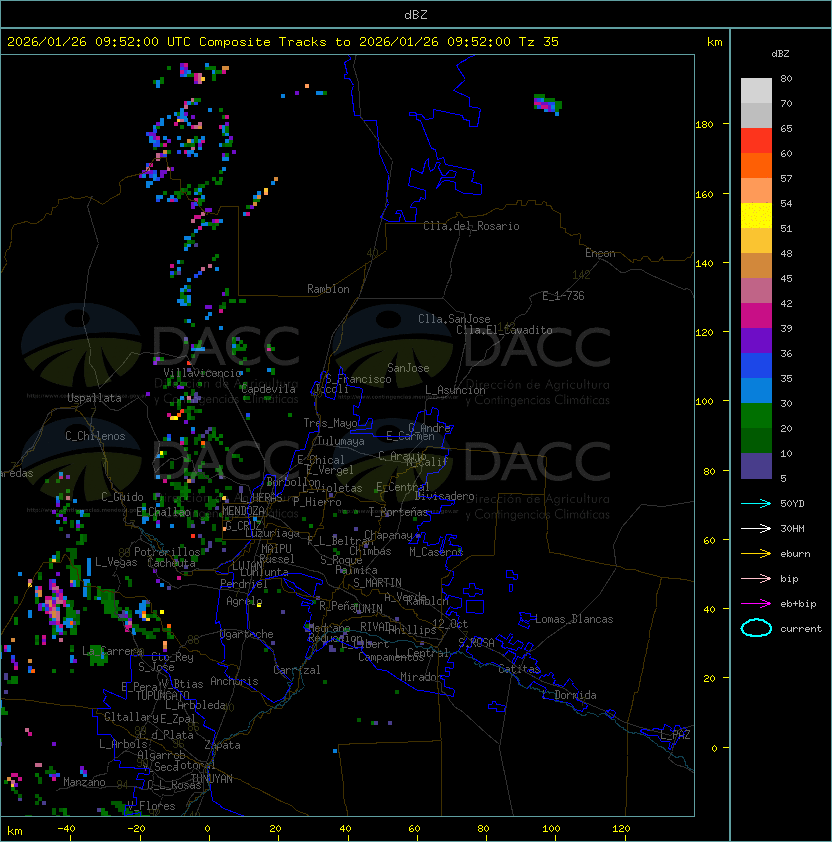Click the -20 tick on horizontal km axis
Viewport: 832px width, 842px height.
pyautogui.click(x=136, y=829)
